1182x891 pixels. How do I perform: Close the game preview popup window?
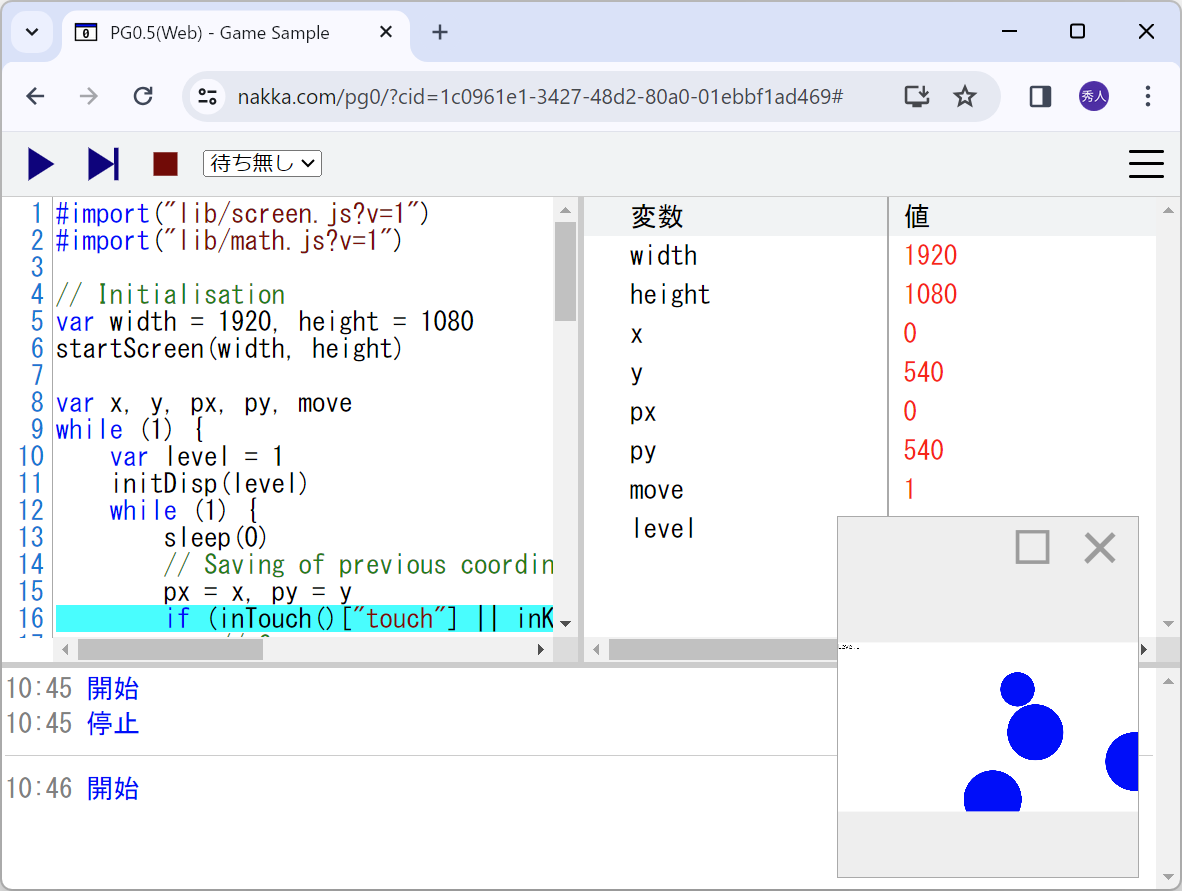point(1100,547)
